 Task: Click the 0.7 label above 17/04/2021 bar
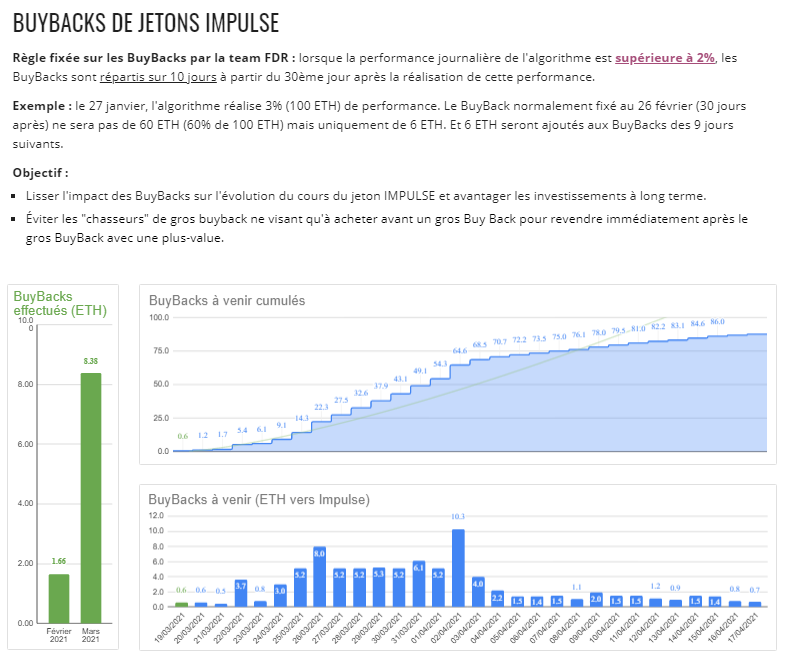click(755, 590)
